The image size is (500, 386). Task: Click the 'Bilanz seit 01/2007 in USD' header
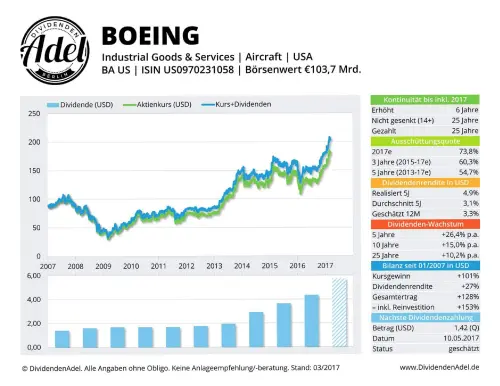425,266
